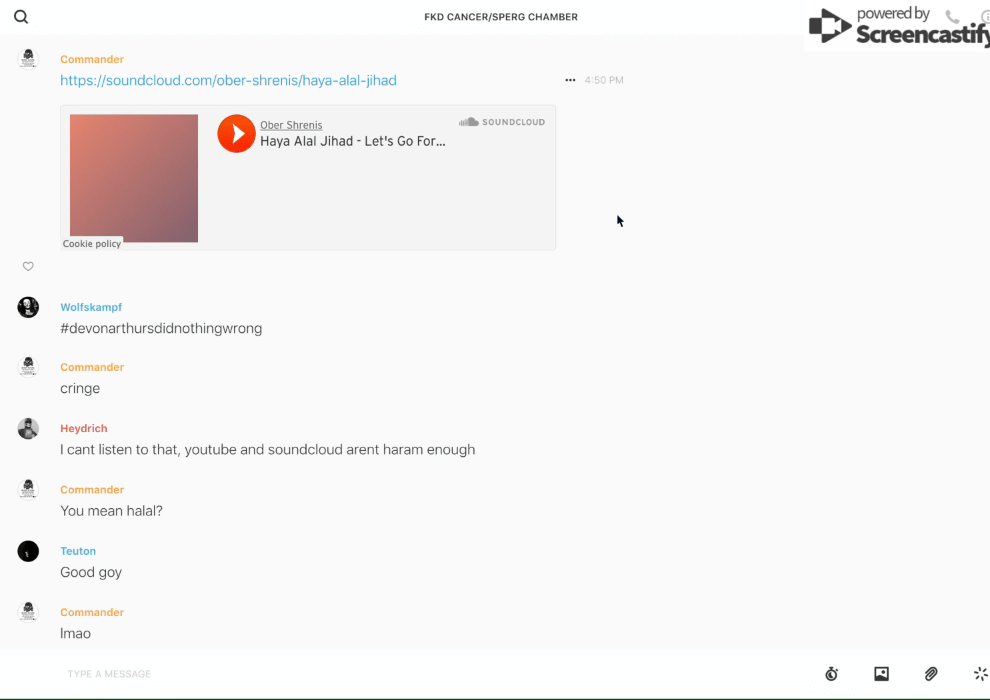Like the SoundCloud message with heart icon

[28, 266]
